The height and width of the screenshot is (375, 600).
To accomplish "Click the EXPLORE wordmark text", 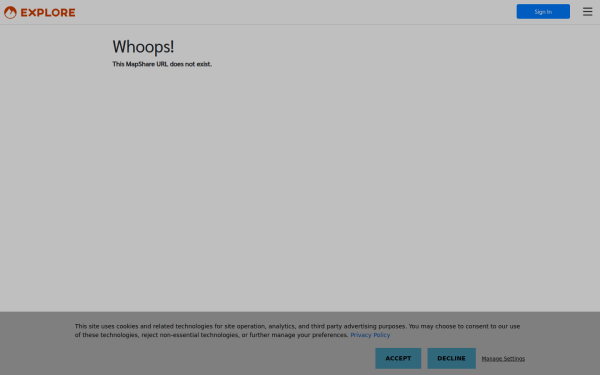I will (48, 13).
